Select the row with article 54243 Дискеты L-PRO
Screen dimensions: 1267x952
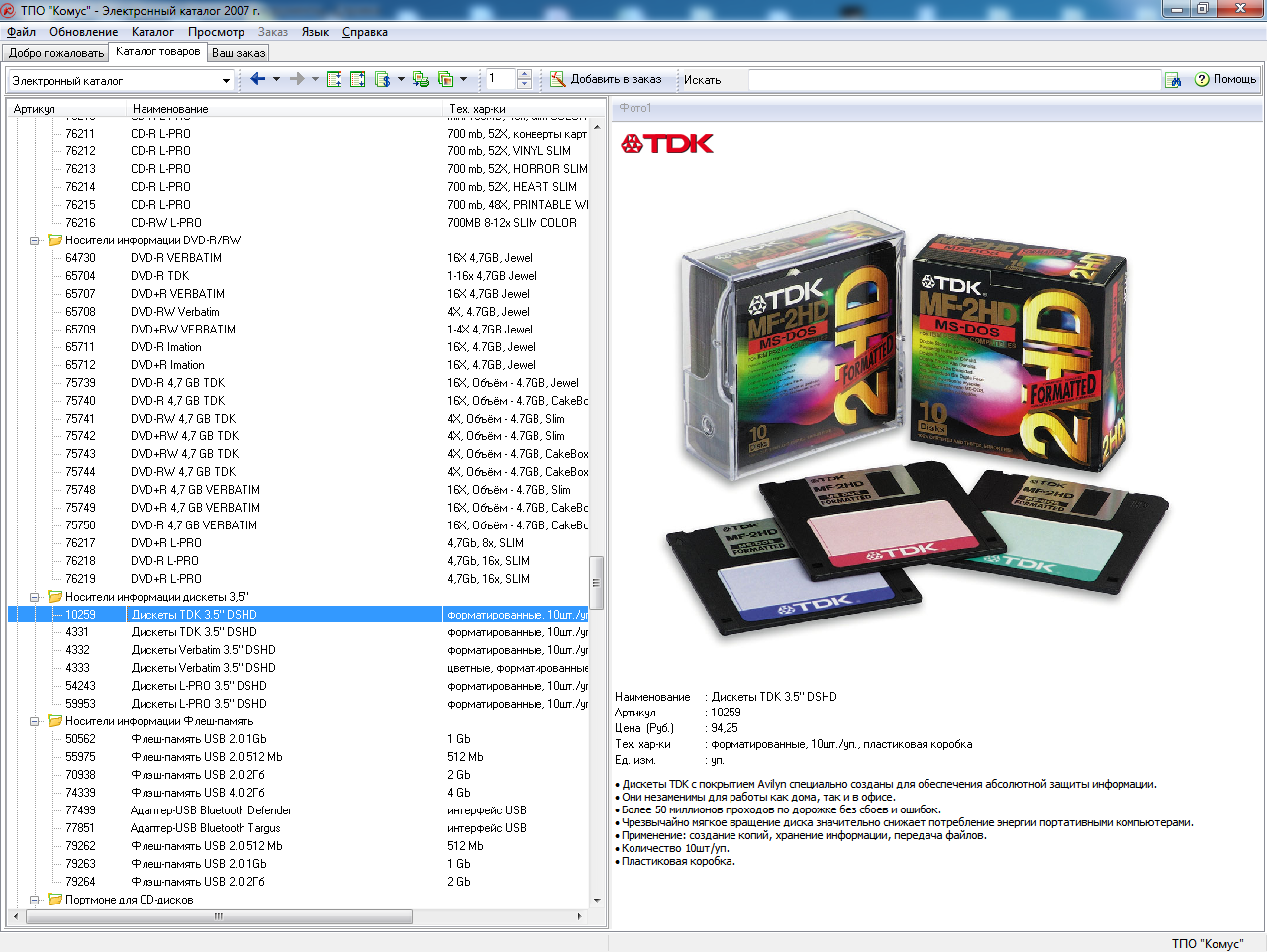(298, 686)
